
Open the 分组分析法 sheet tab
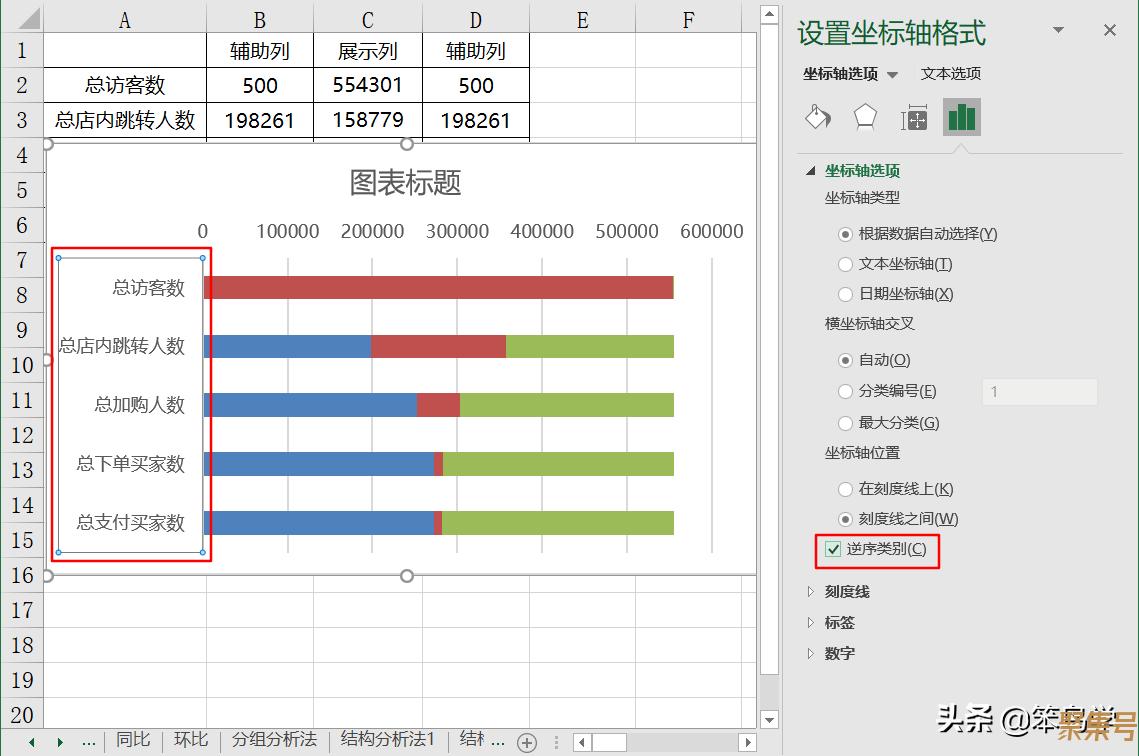[x=274, y=740]
